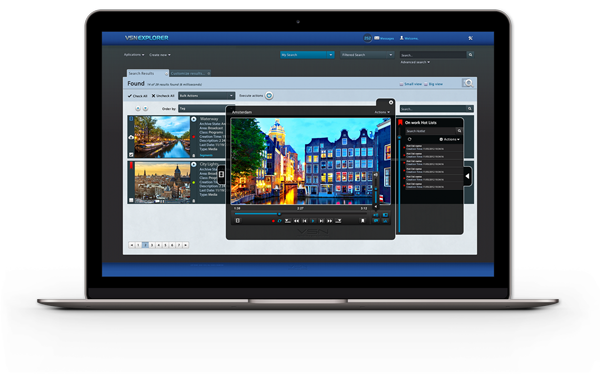Click Check All

(137, 96)
